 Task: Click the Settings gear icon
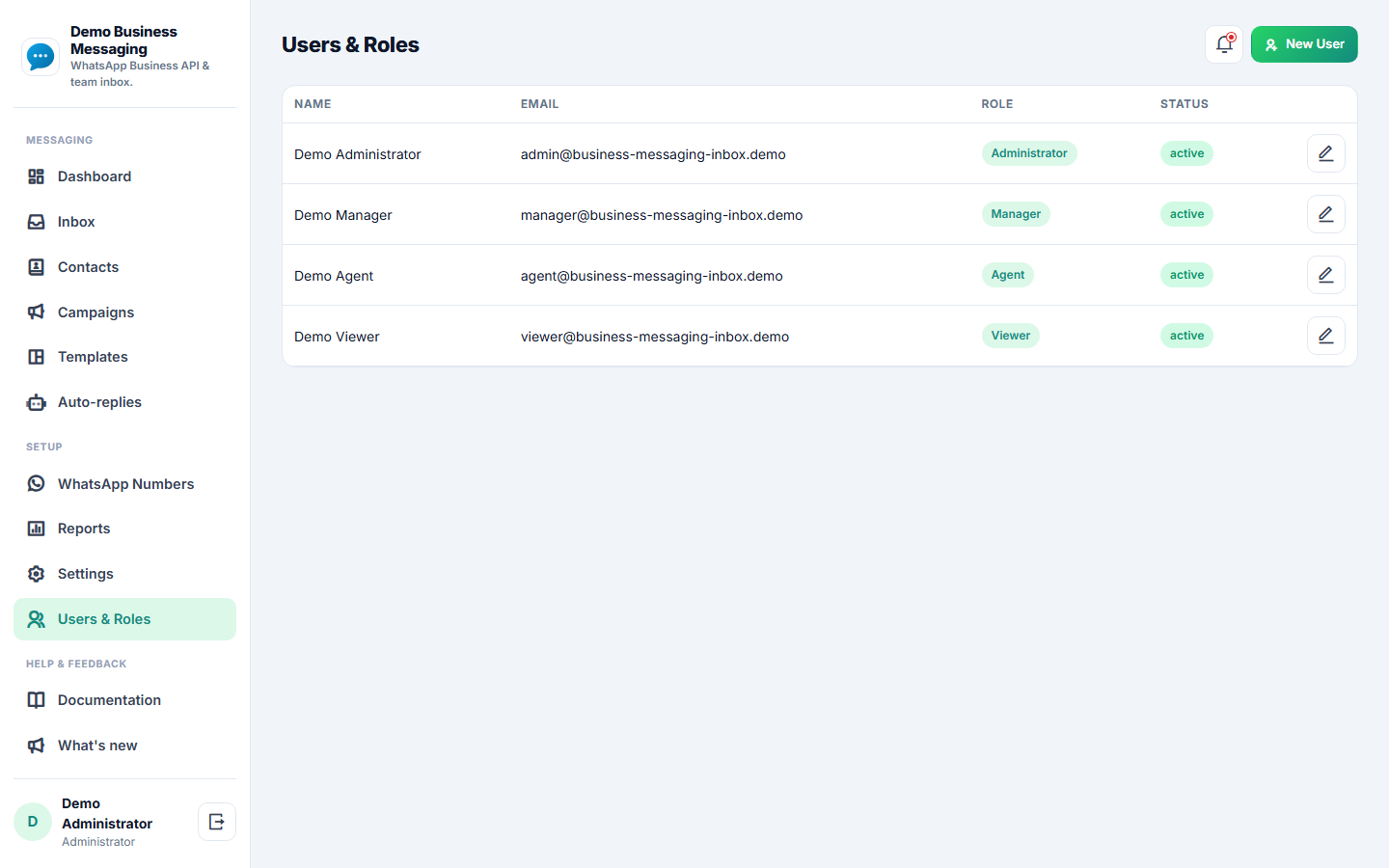tap(37, 574)
